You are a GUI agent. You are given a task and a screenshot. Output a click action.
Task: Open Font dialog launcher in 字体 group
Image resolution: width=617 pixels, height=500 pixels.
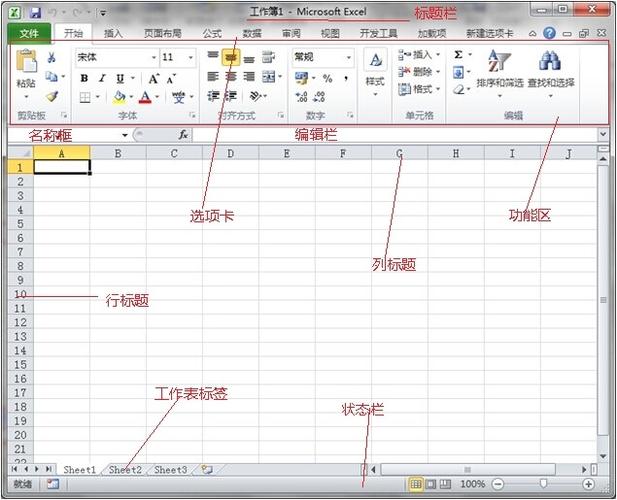[x=192, y=115]
